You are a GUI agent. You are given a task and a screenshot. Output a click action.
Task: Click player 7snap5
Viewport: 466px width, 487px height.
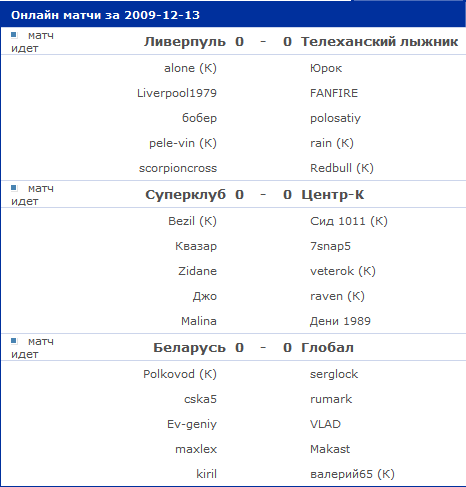click(x=330, y=246)
